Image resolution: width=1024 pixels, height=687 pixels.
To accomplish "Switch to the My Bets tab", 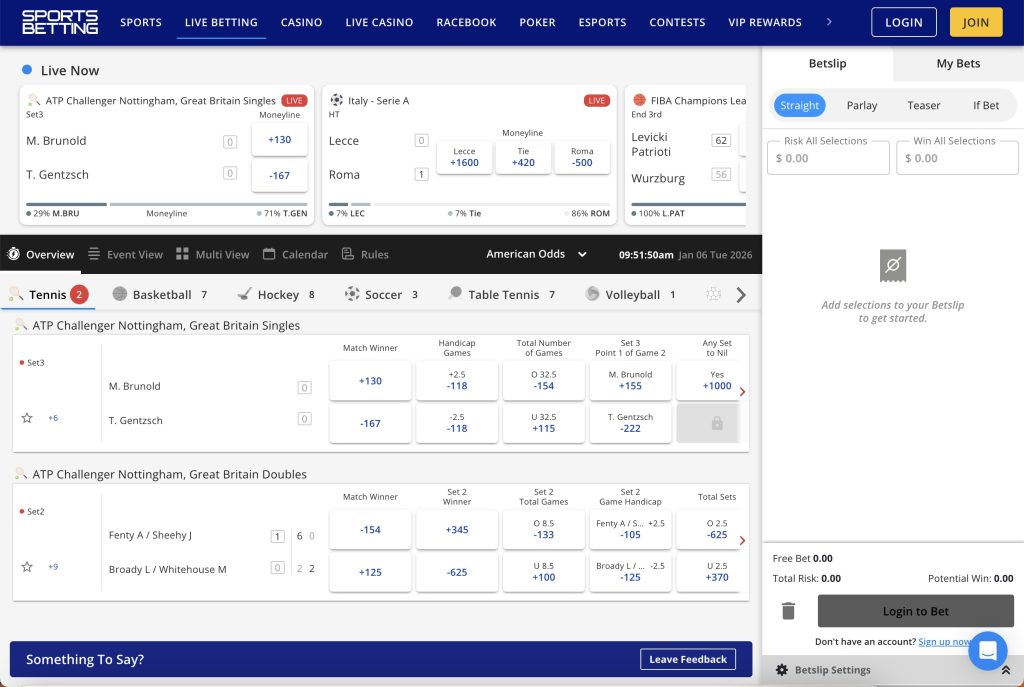I will click(x=956, y=63).
